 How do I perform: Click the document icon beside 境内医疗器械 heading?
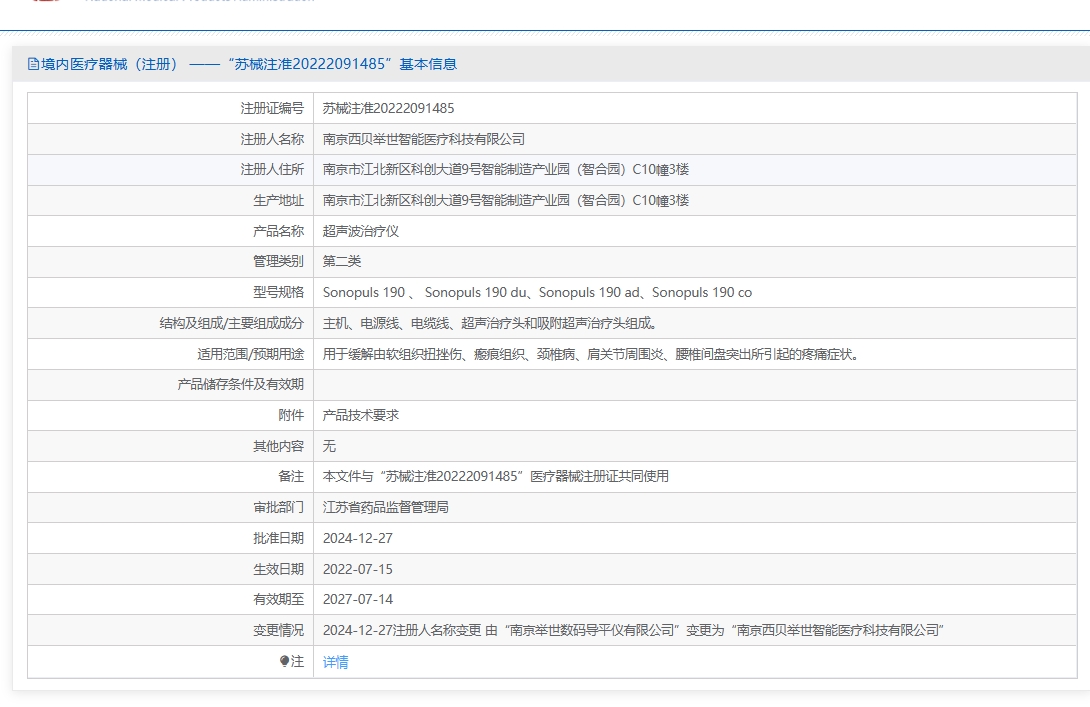click(x=33, y=64)
